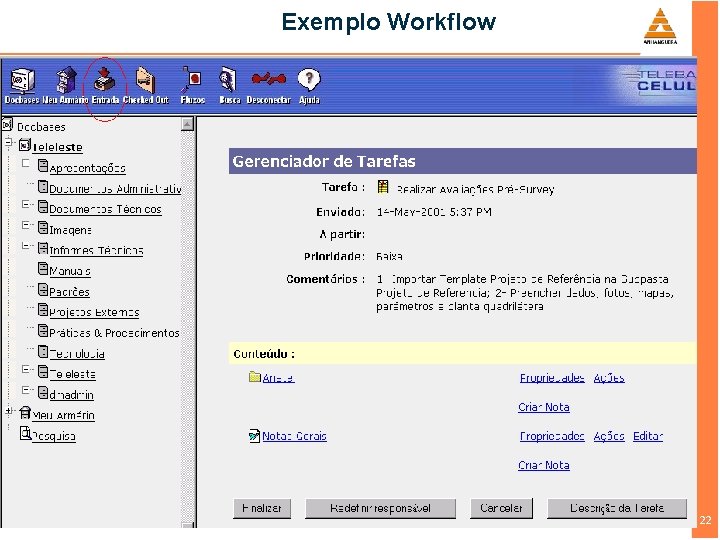The image size is (720, 540).
Task: Collapse the Teleleste docbase node
Action: pyautogui.click(x=8, y=142)
